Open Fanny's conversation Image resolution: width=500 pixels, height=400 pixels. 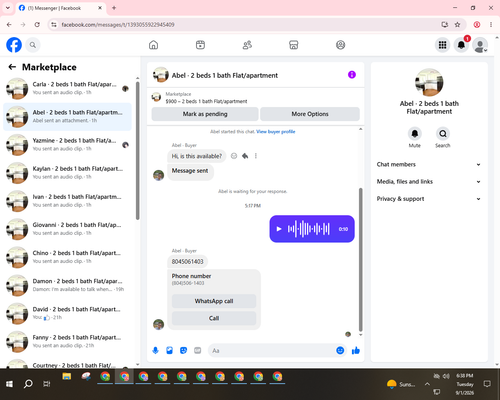(x=67, y=342)
